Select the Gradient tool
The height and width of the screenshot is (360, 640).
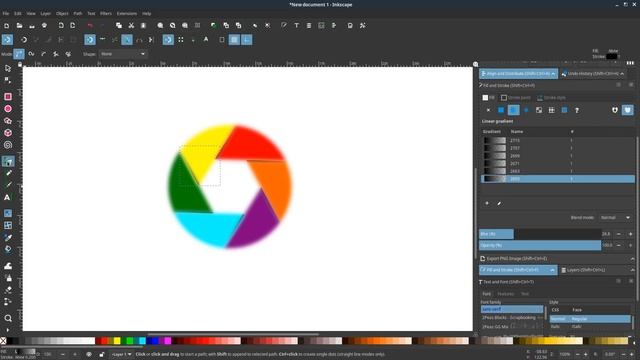8,213
